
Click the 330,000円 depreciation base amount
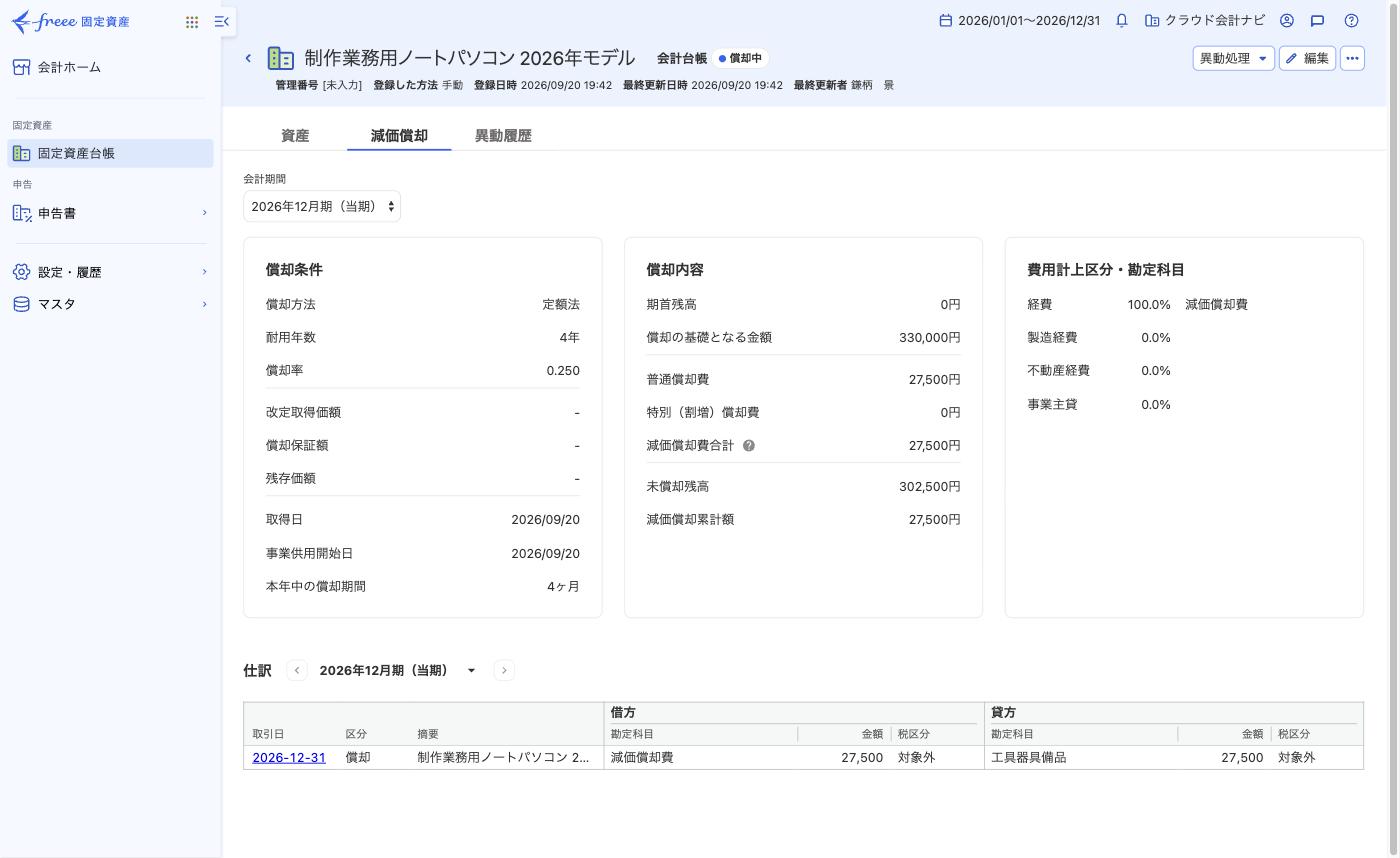[x=929, y=338]
